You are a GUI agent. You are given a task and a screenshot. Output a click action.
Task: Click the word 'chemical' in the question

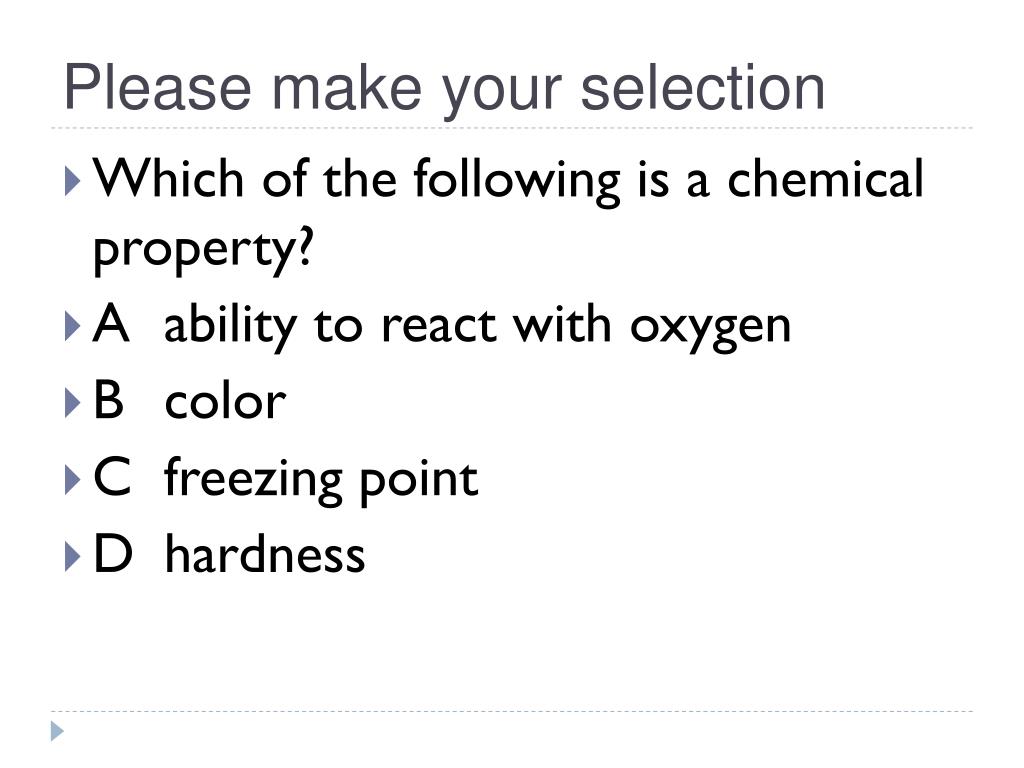click(x=825, y=178)
